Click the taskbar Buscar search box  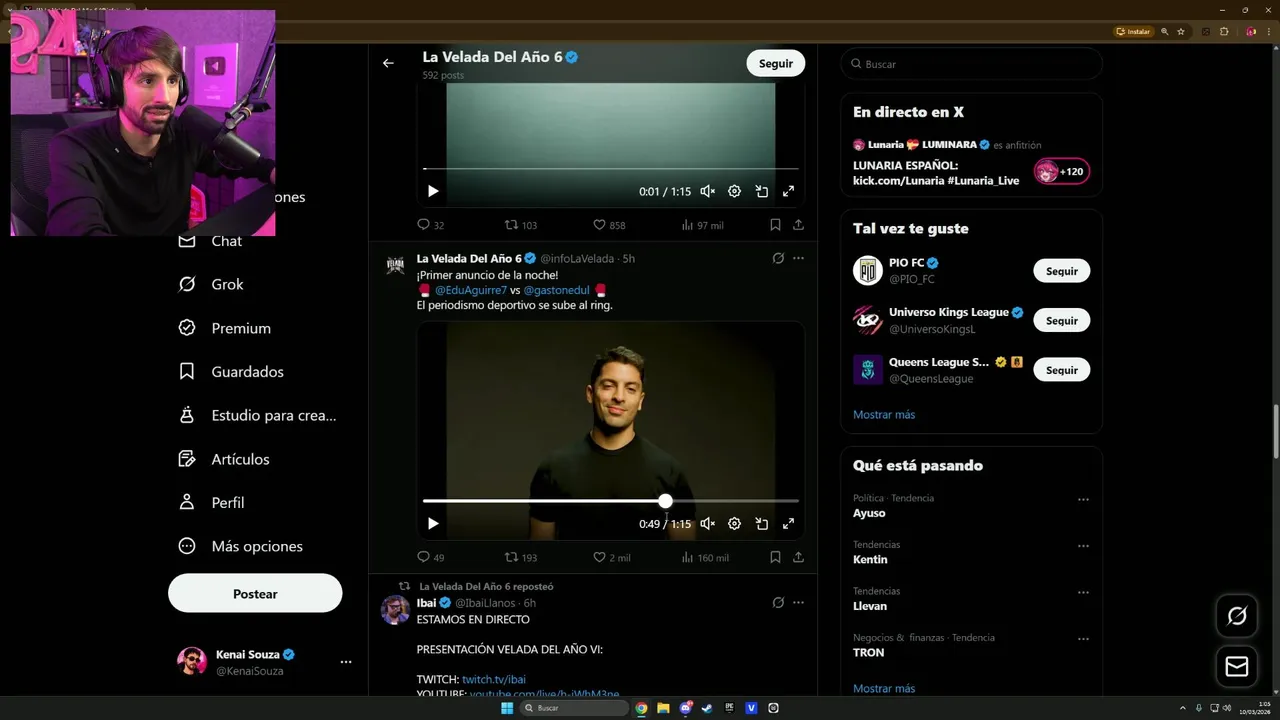coord(574,708)
